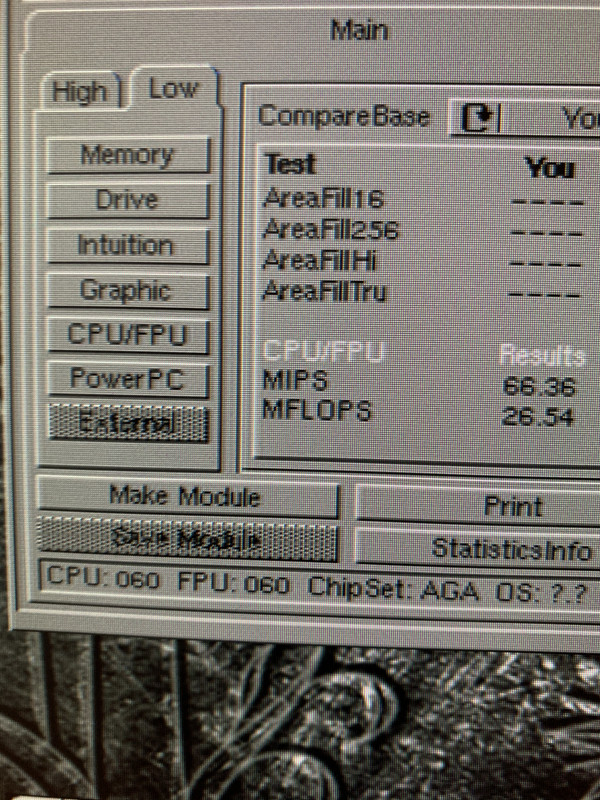Click the CPU/FPU section heading
Screen dimensions: 600x800
(x=322, y=352)
